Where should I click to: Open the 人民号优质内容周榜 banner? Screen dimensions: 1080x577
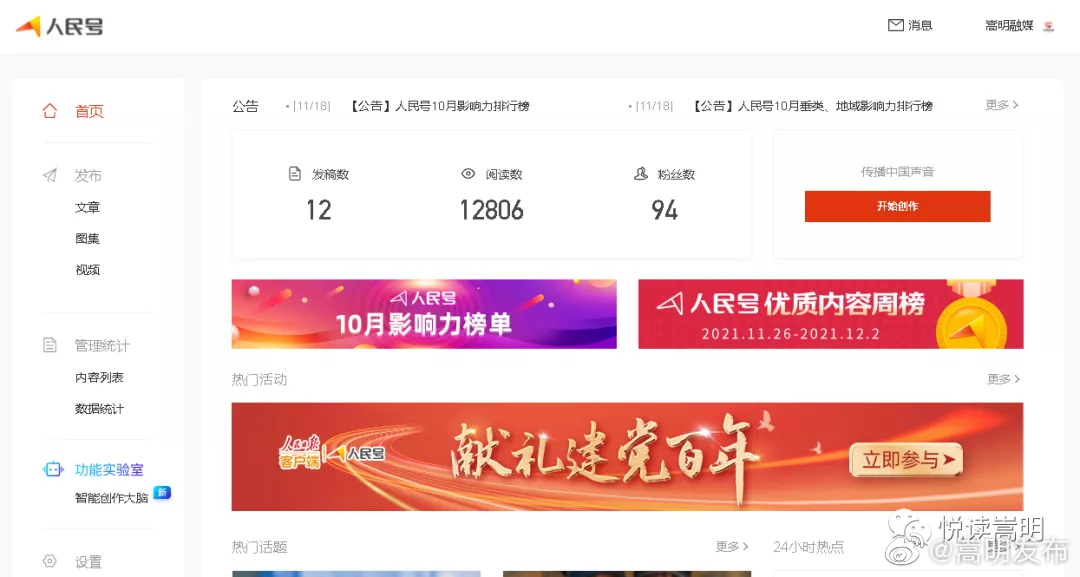[x=831, y=314]
